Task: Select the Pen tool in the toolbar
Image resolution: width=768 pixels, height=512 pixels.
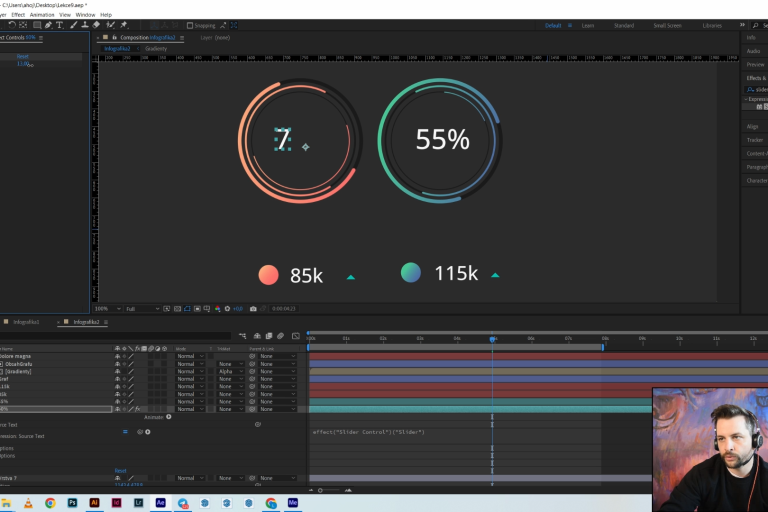Action: click(x=48, y=25)
